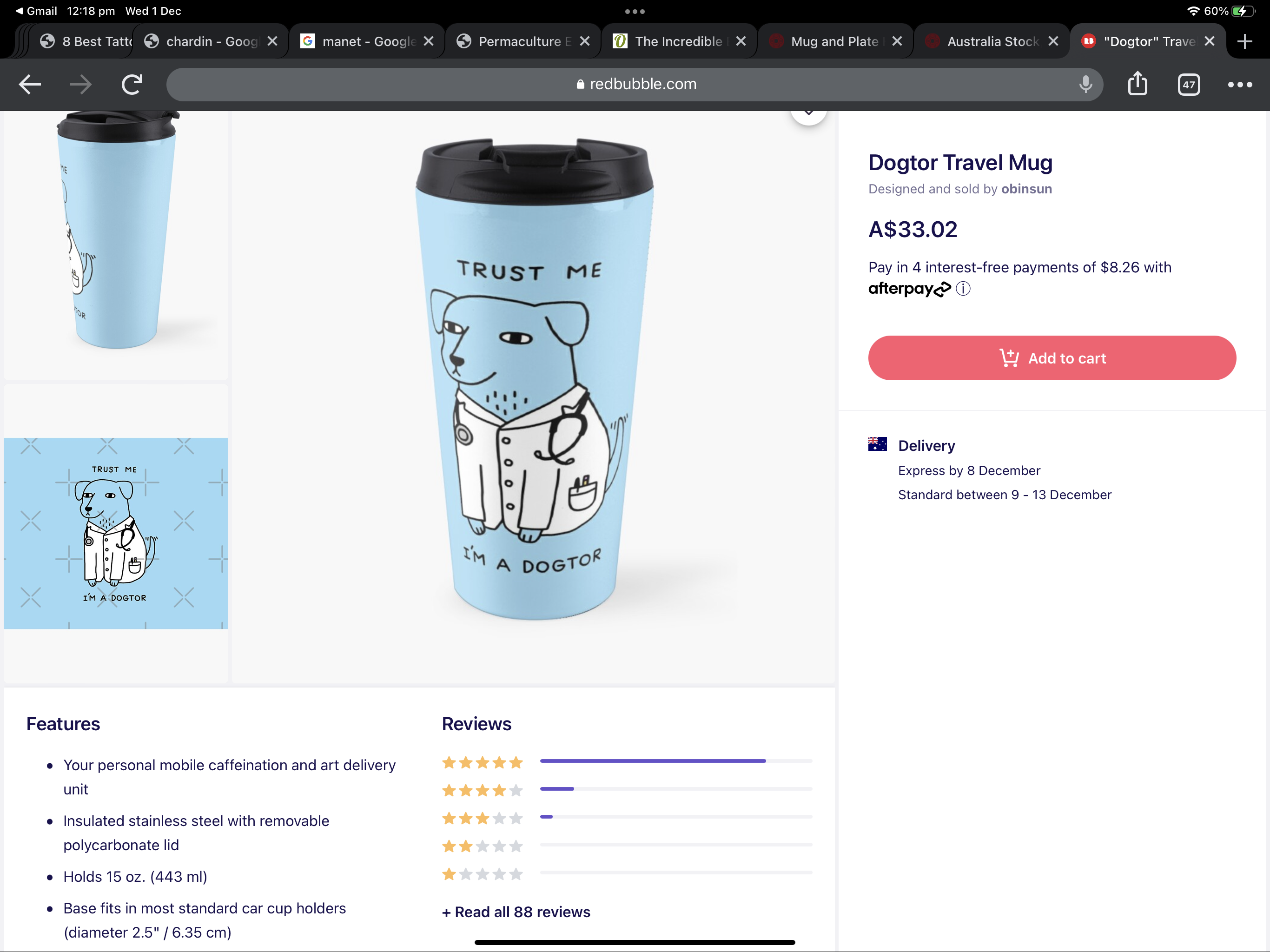
Task: Tap the Reviews heading
Action: coord(476,724)
